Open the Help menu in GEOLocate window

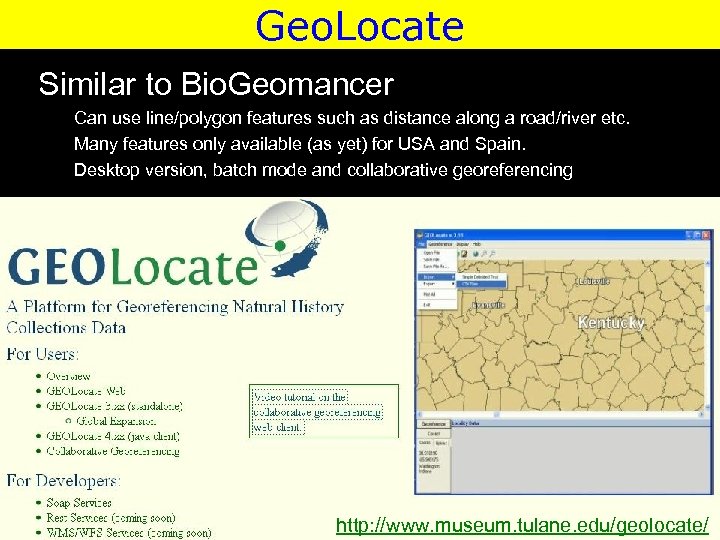pos(477,244)
